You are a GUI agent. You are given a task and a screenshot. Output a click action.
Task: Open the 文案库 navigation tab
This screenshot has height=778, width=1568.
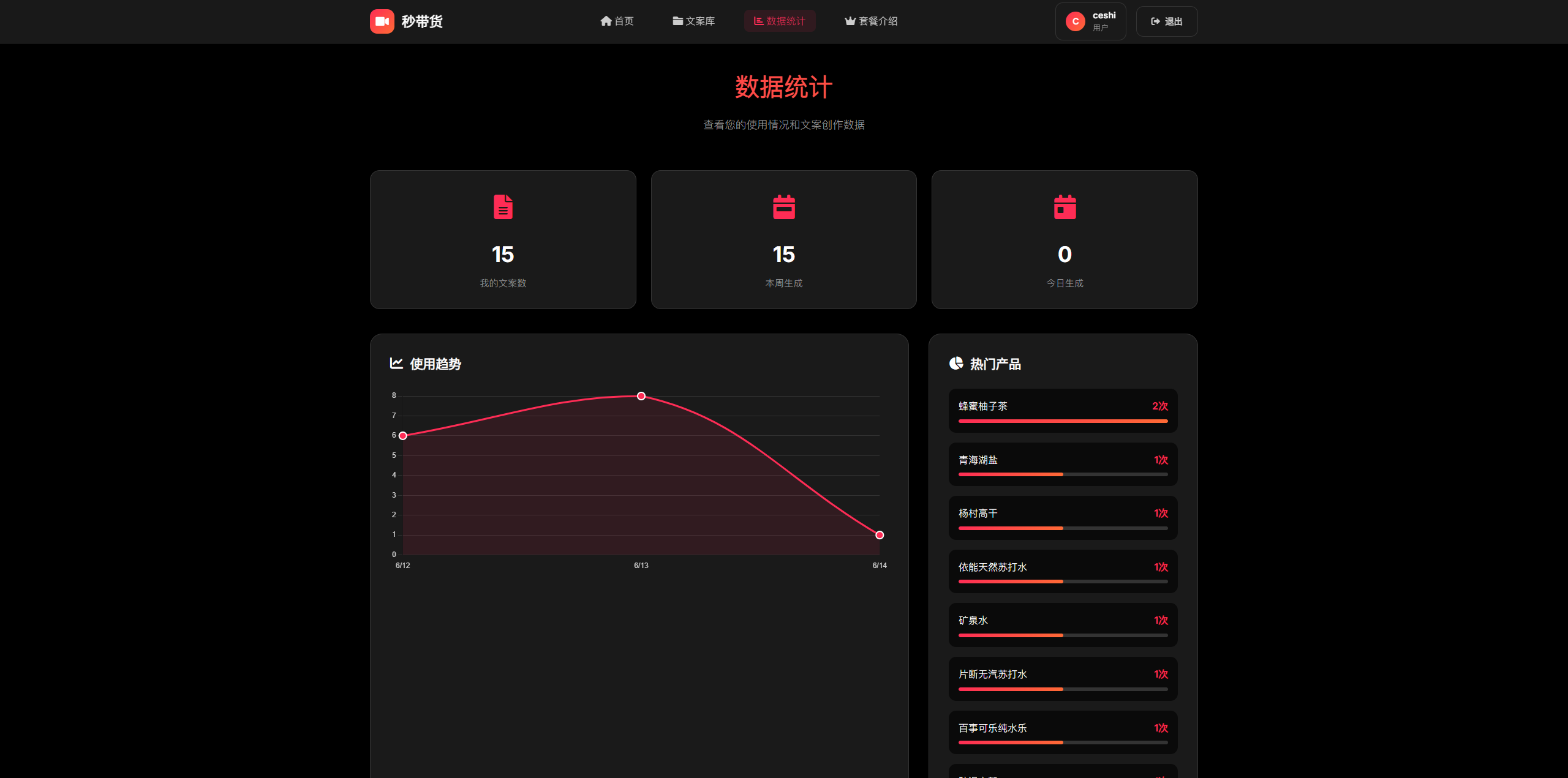tap(693, 21)
